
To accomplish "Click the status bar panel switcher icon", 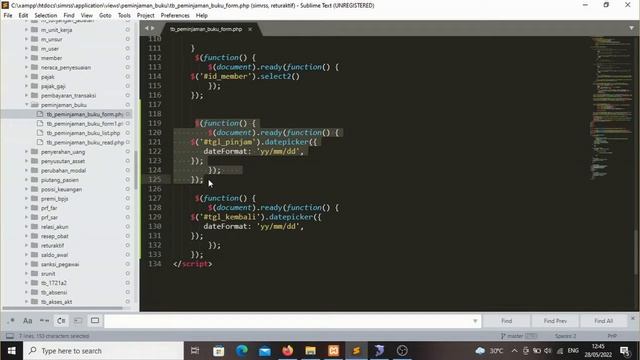I will tap(10, 336).
